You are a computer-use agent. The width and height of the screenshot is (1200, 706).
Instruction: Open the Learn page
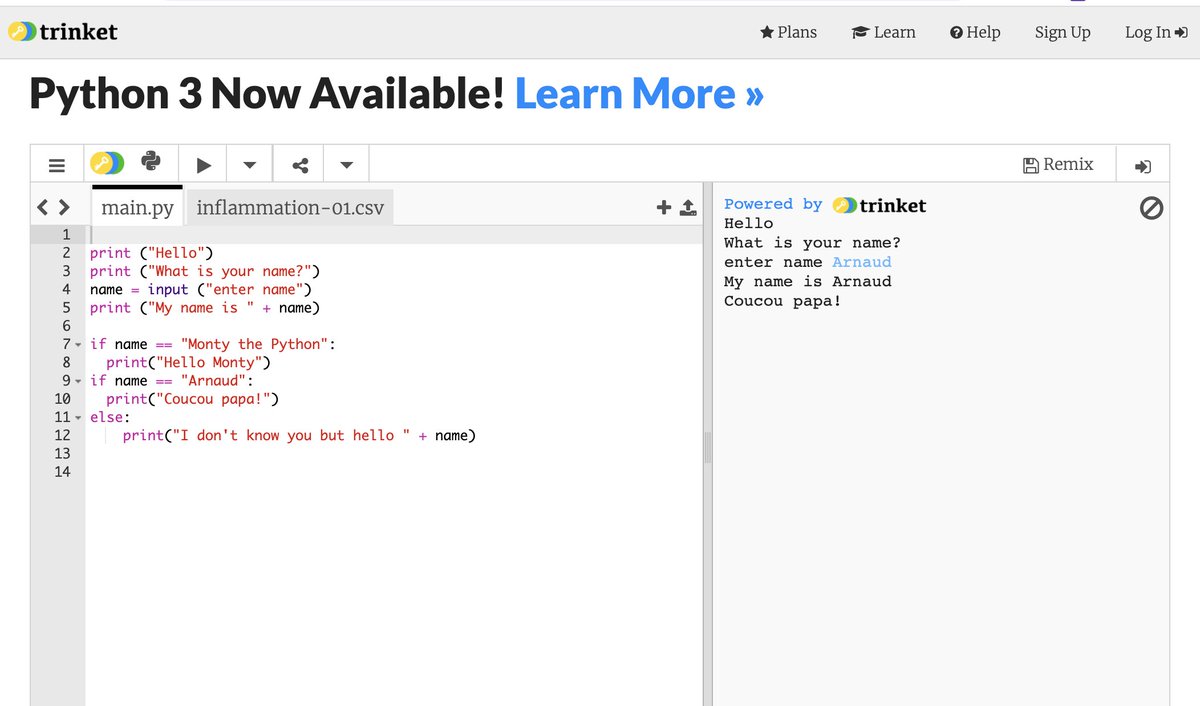[883, 32]
